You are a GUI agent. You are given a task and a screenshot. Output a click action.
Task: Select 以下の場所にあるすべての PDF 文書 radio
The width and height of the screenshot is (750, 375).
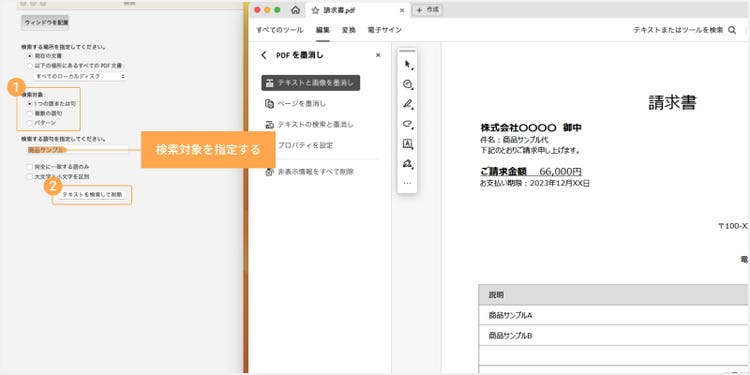tap(30, 66)
